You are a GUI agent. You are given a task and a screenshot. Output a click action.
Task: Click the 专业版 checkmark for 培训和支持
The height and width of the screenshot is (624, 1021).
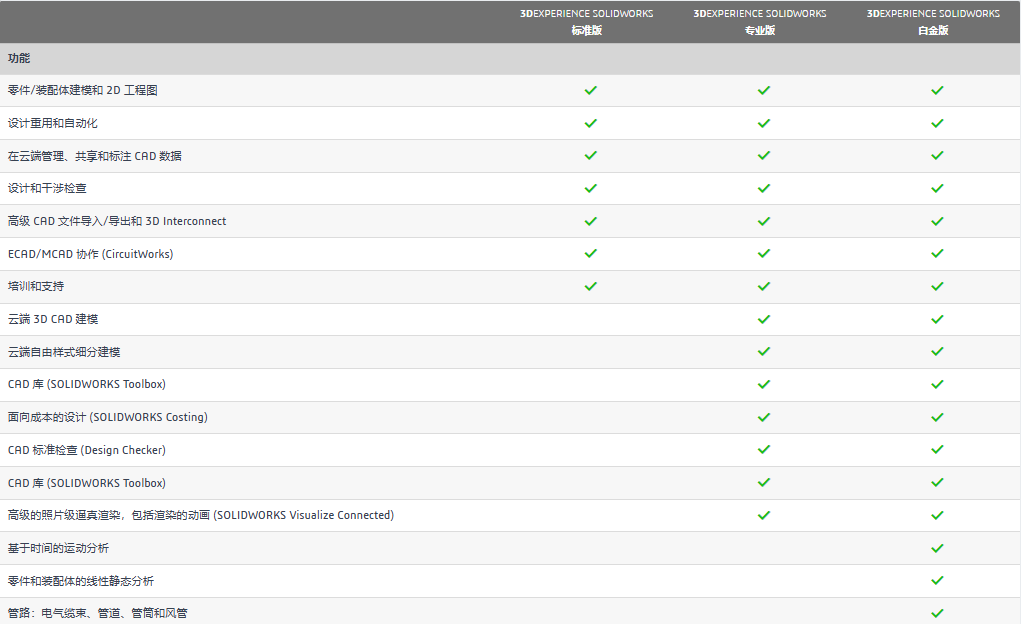pyautogui.click(x=764, y=287)
